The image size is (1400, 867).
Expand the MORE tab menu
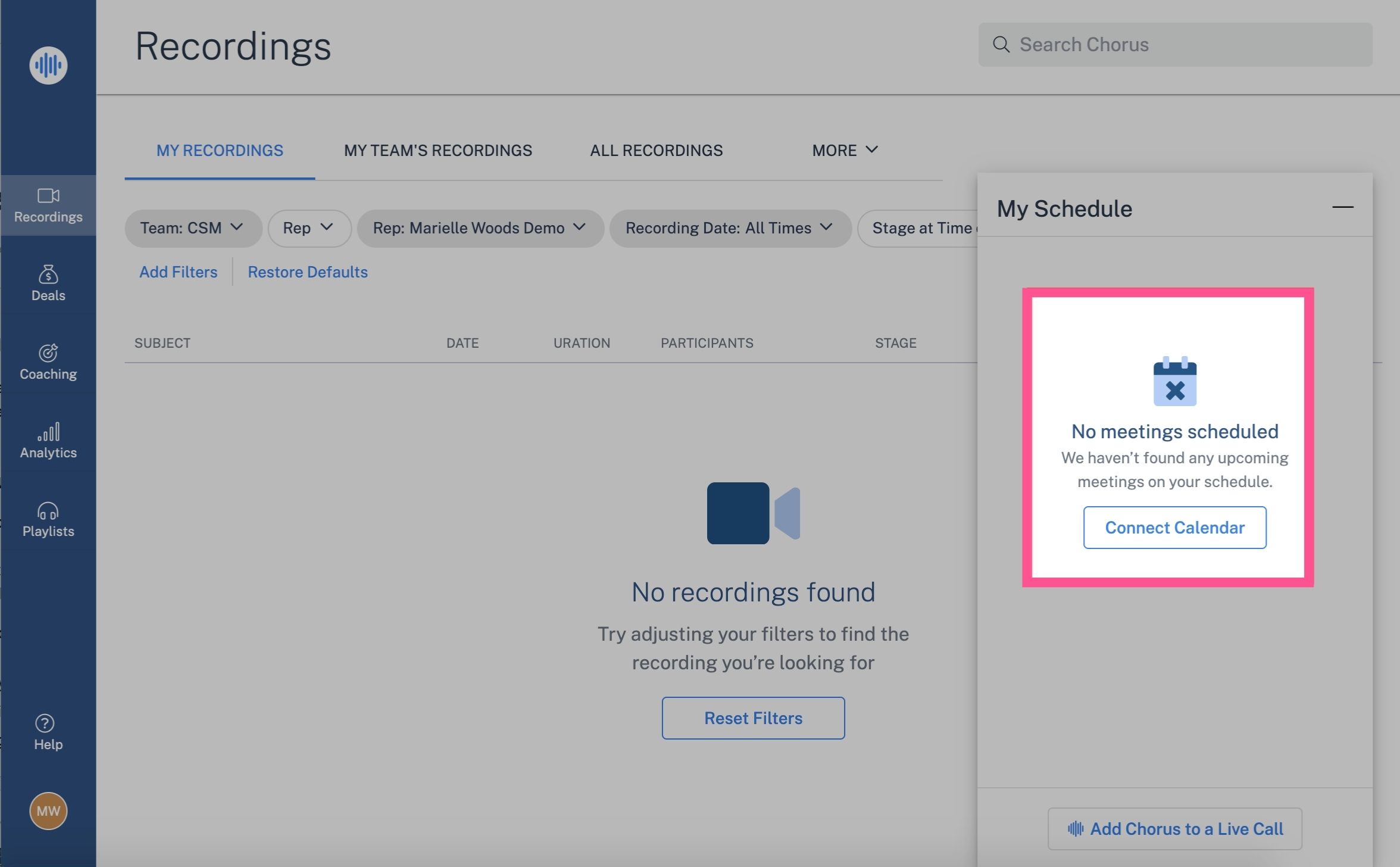tap(845, 151)
